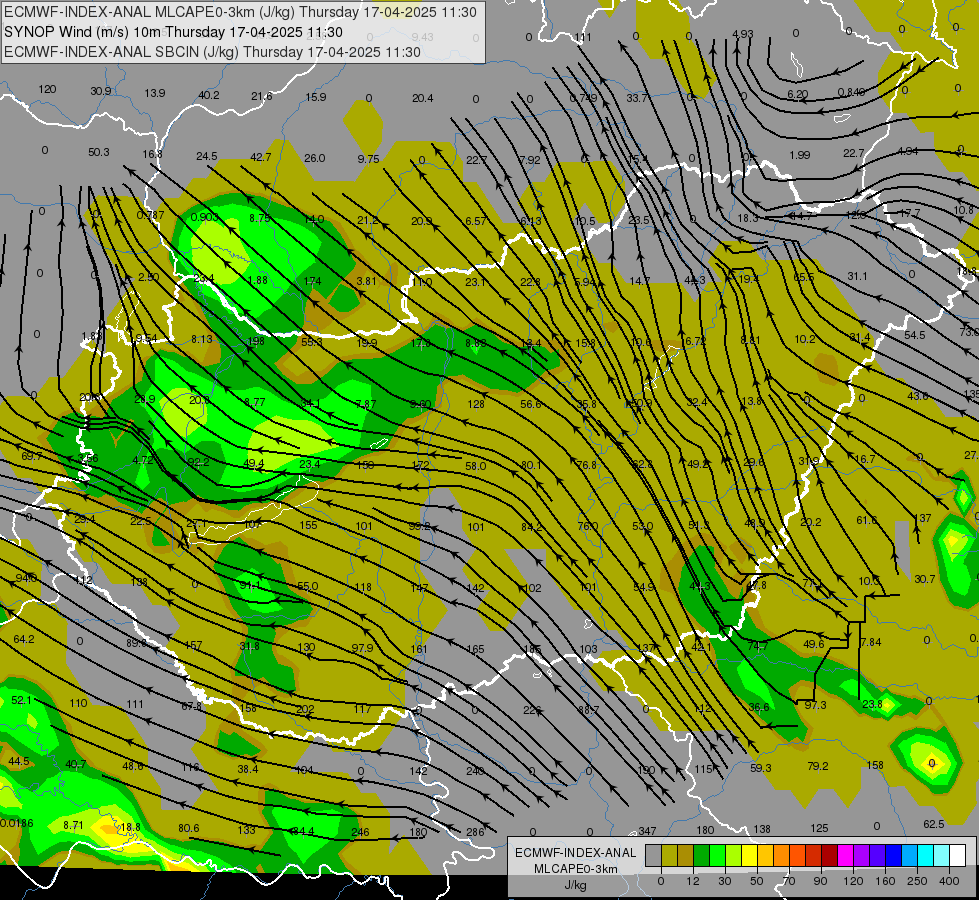979x900 pixels.
Task: Click the map value 64.2
Action: (x=24, y=639)
